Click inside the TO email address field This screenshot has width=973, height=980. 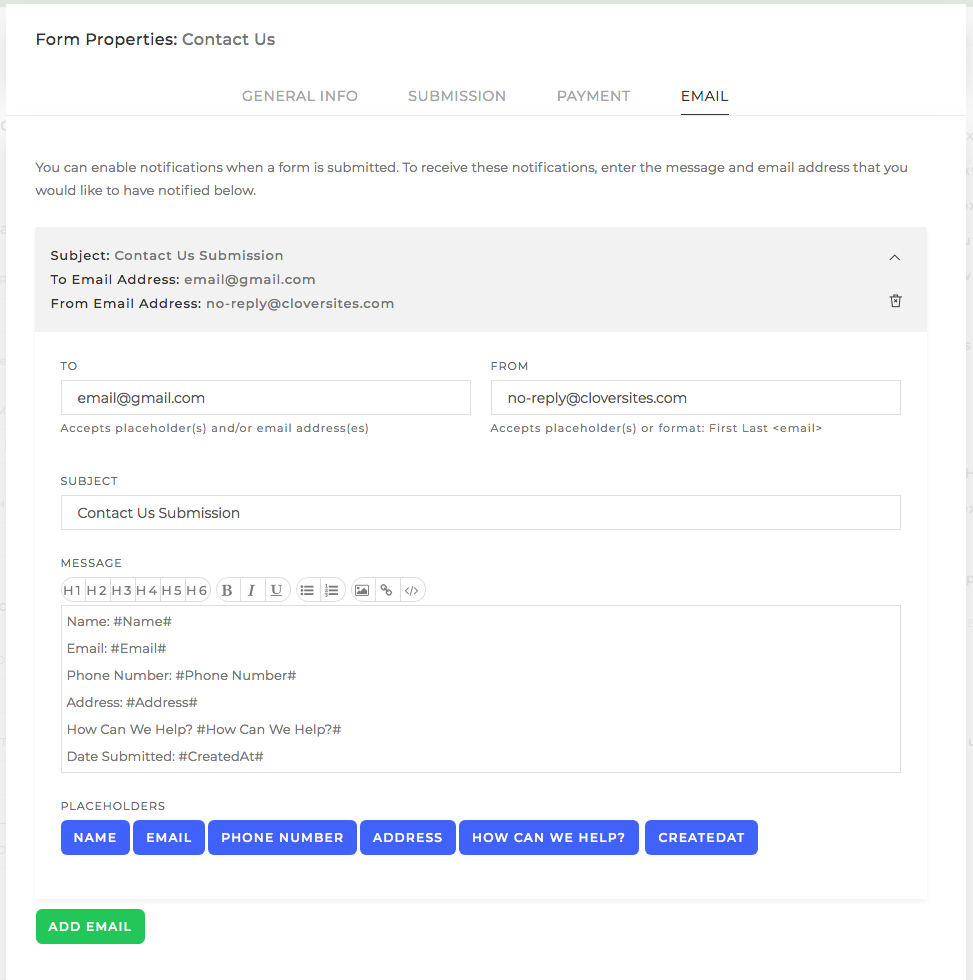265,397
